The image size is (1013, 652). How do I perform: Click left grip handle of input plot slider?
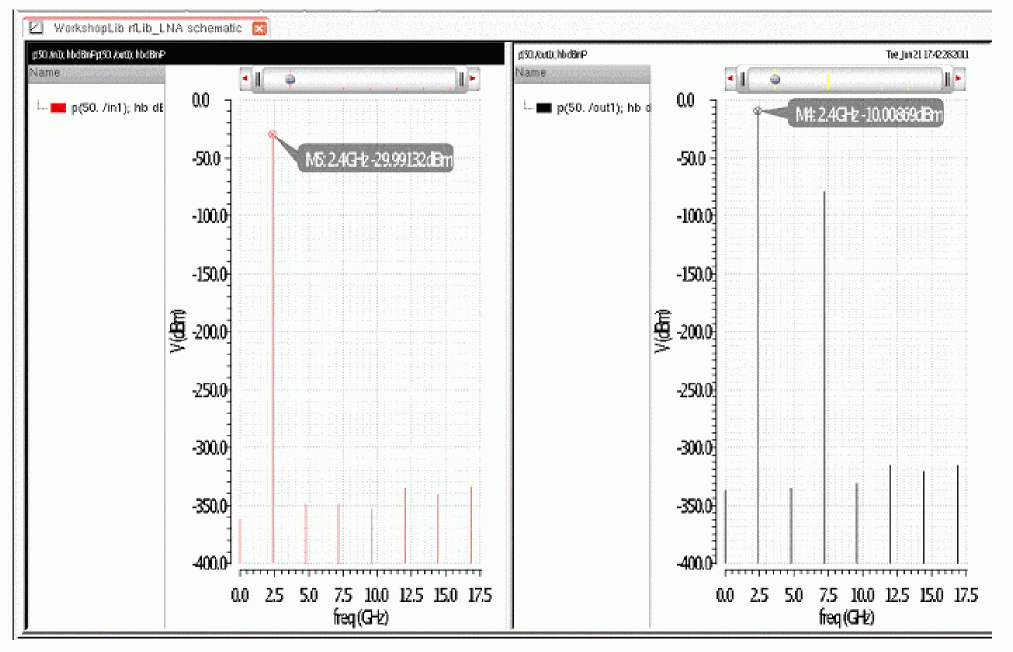pos(258,79)
